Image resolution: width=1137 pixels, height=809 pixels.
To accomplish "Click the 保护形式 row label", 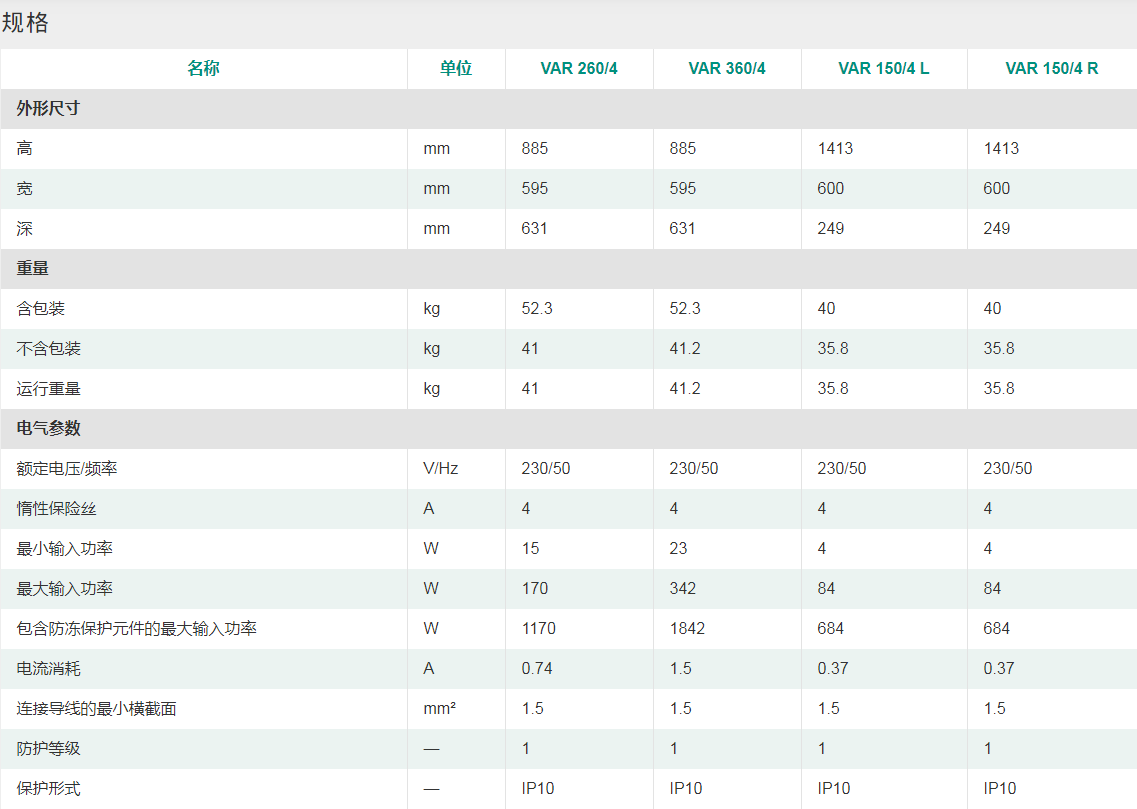I will (49, 789).
